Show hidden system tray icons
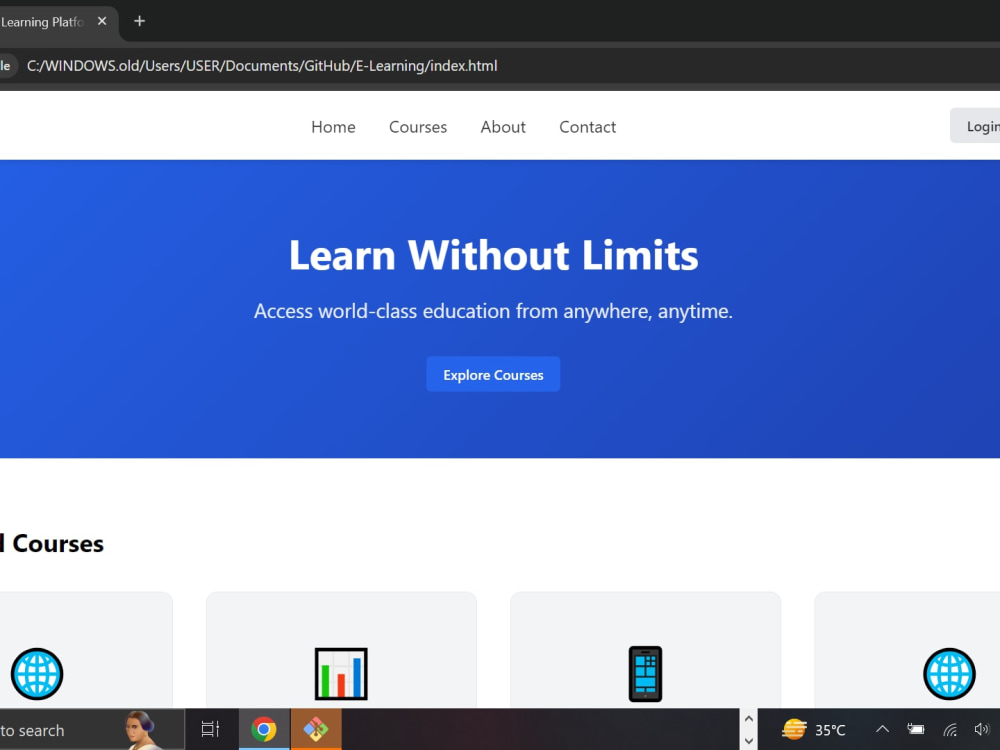Screen dimensions: 1000x750 tap(882, 729)
